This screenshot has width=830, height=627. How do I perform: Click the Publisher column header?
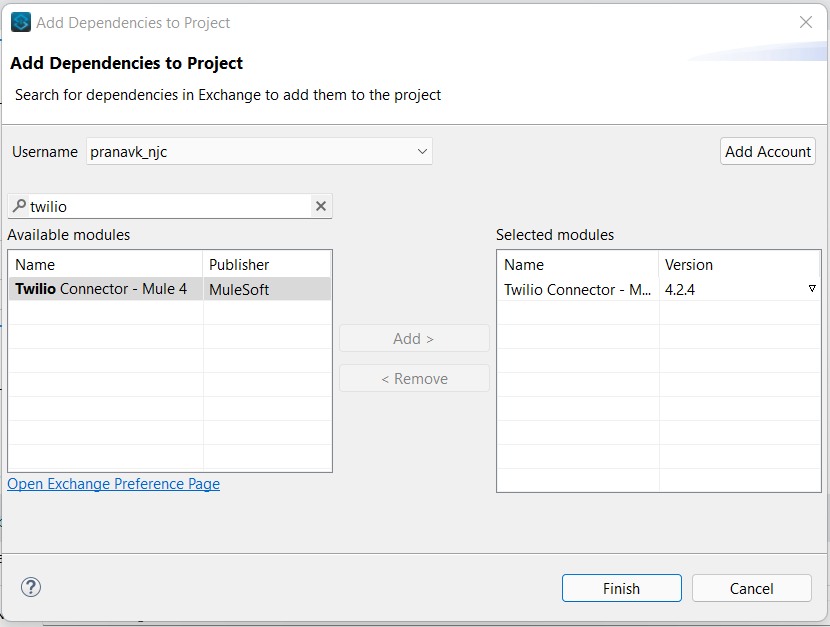click(267, 264)
